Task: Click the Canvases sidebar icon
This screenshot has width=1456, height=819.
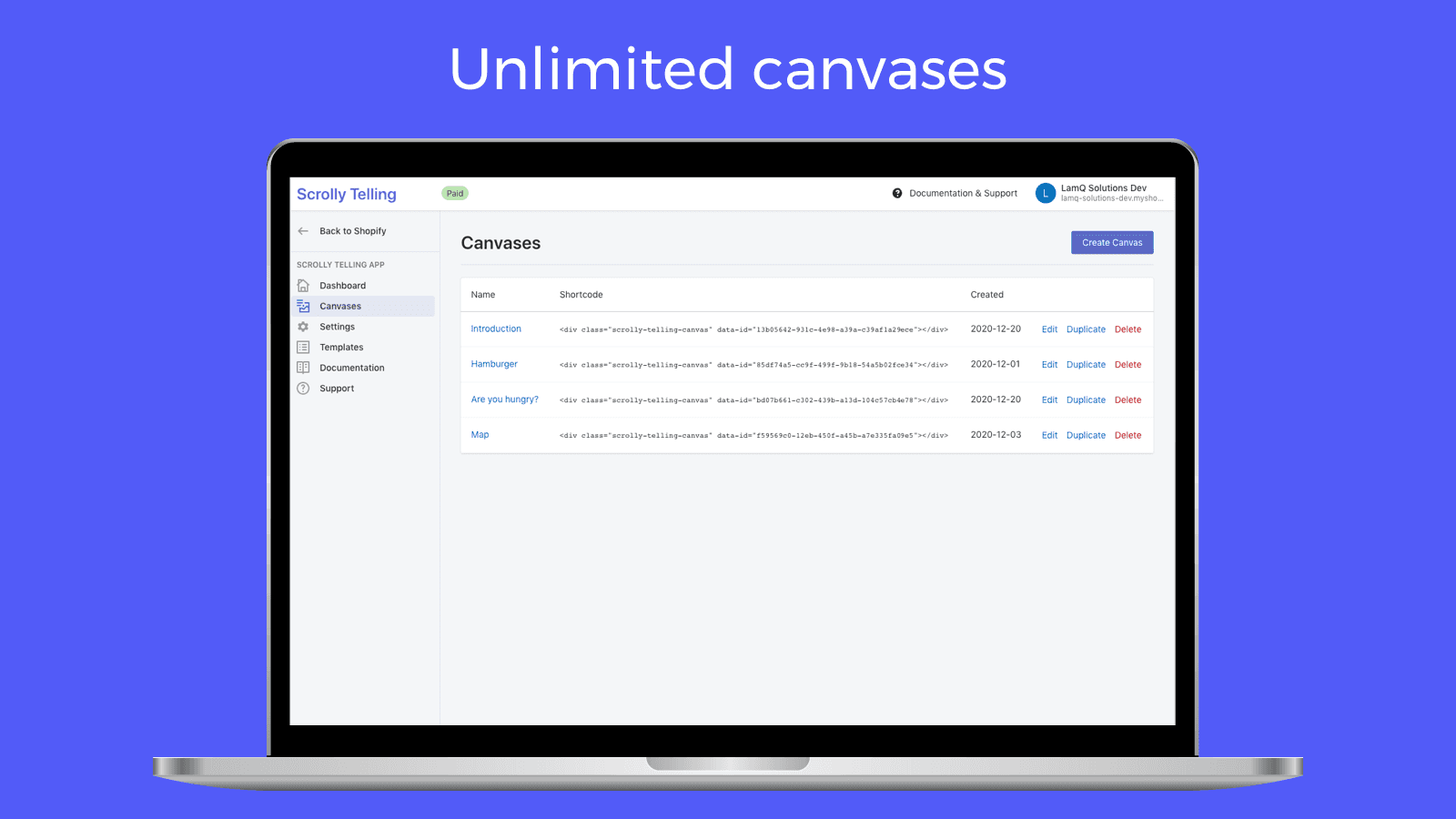Action: (x=303, y=306)
